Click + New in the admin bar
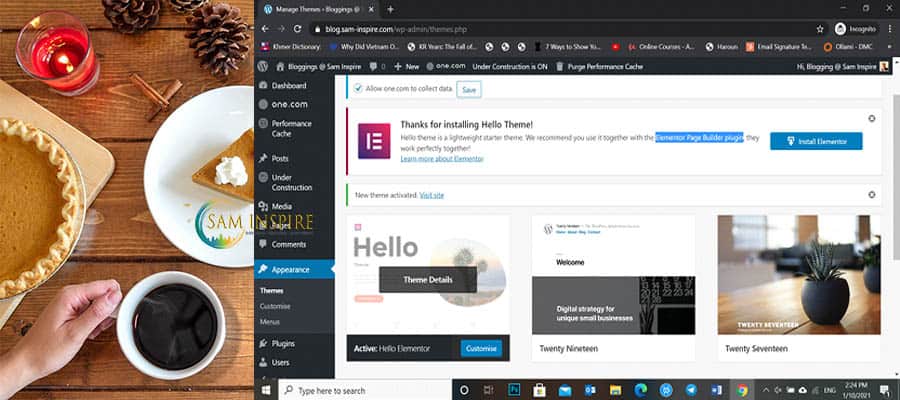 [407, 67]
